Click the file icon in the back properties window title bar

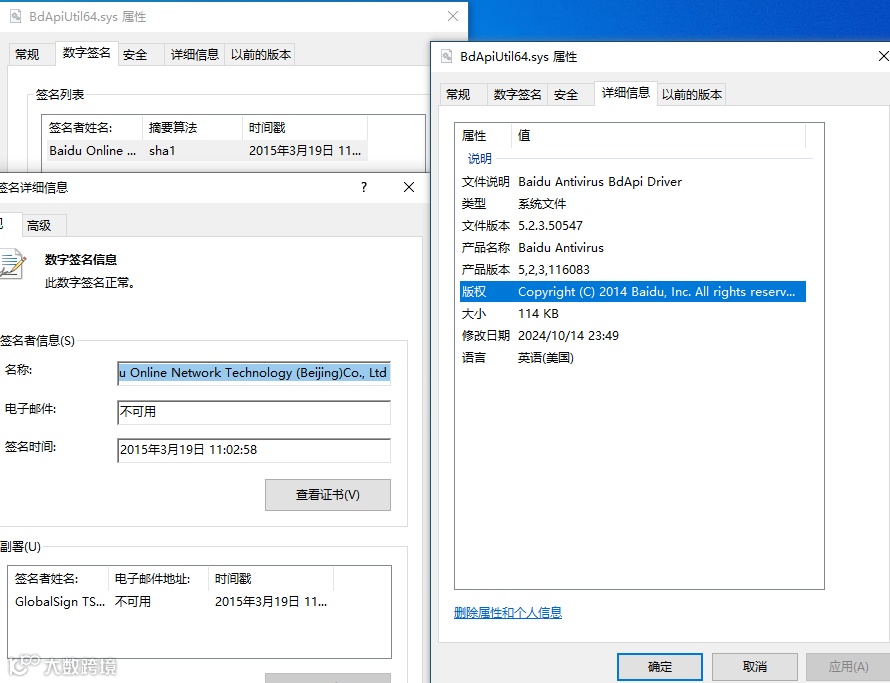click(x=15, y=16)
